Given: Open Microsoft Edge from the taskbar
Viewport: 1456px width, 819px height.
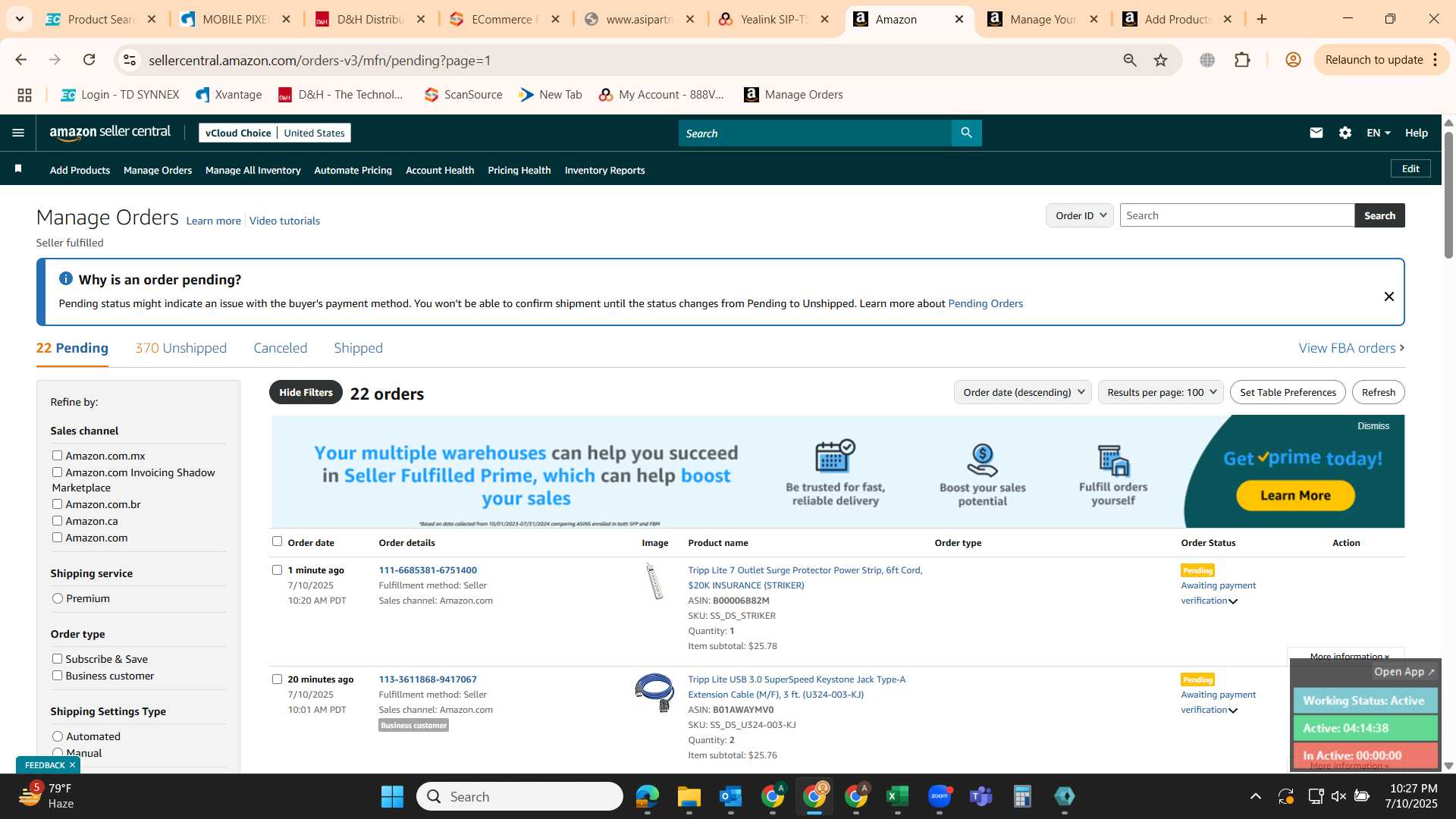Looking at the screenshot, I should [x=647, y=796].
